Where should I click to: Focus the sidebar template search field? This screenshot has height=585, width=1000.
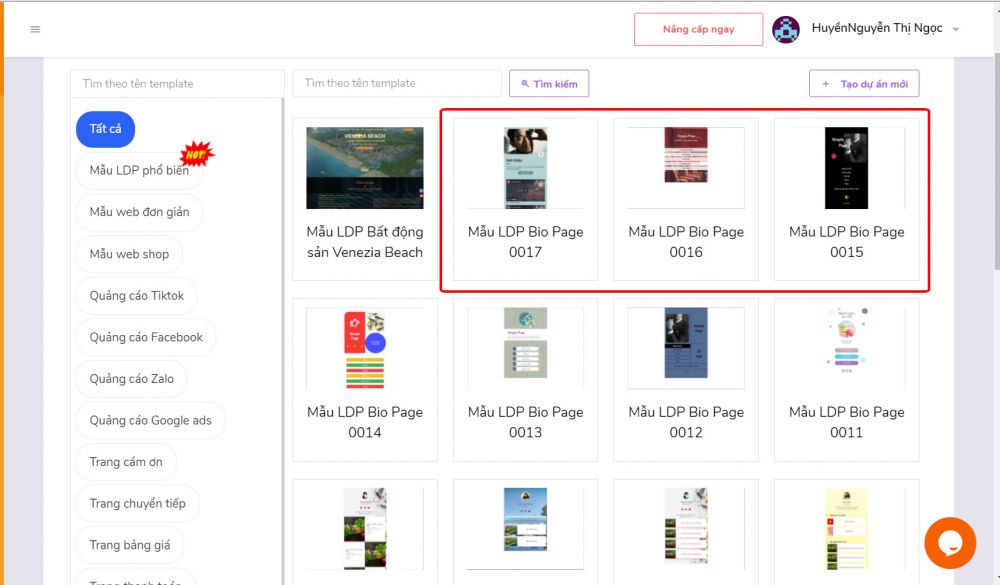point(177,84)
